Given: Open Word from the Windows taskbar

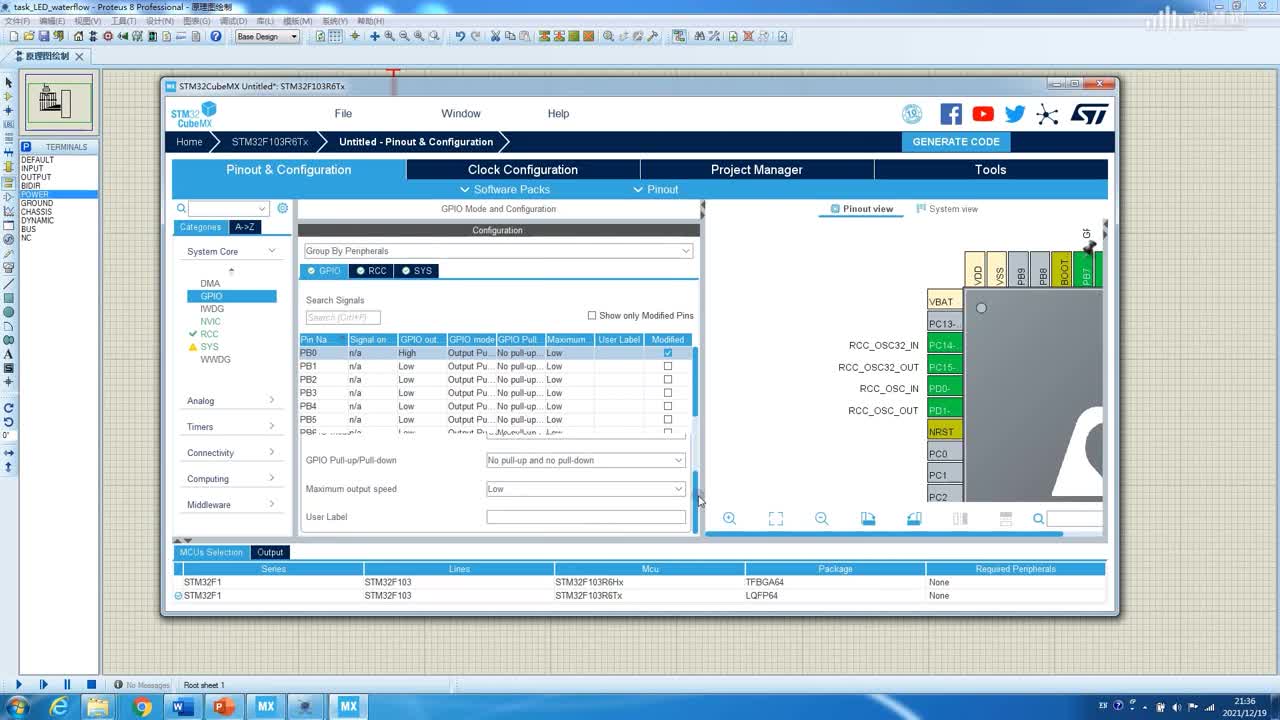Looking at the screenshot, I should coord(182,707).
